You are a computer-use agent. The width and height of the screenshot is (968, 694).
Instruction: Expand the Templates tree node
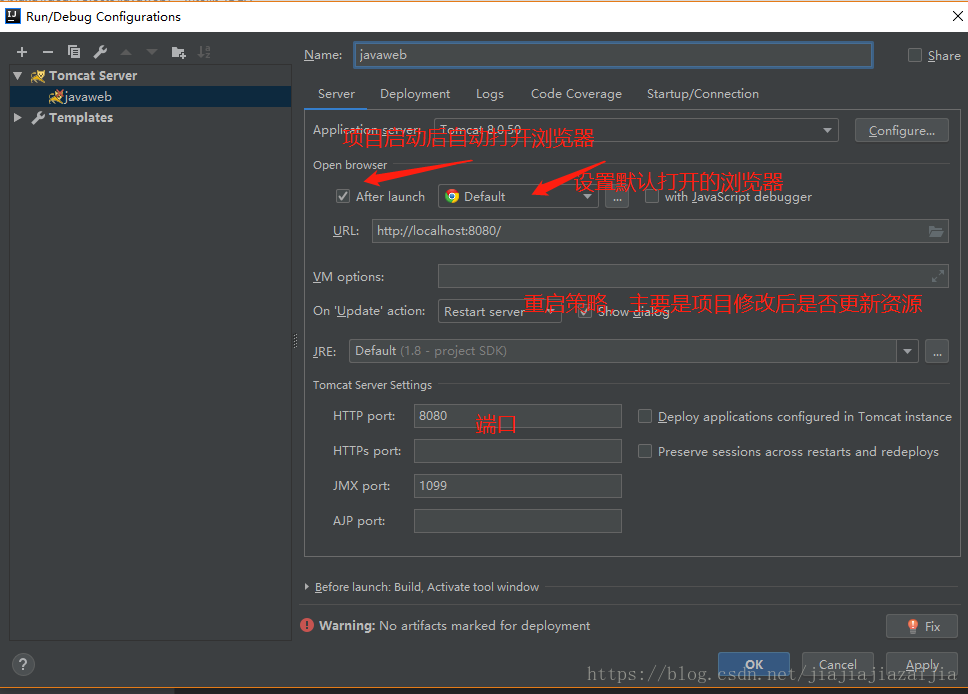[18, 117]
